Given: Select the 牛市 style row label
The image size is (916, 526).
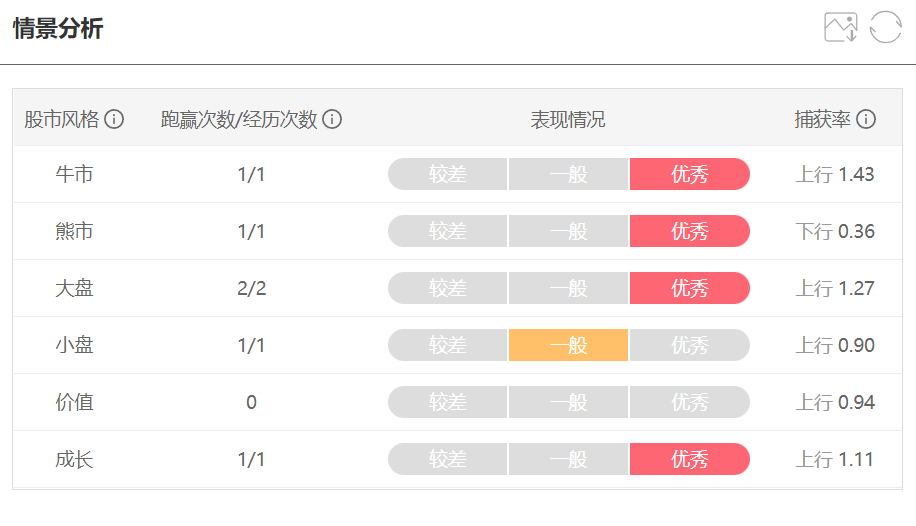Looking at the screenshot, I should pyautogui.click(x=74, y=174).
